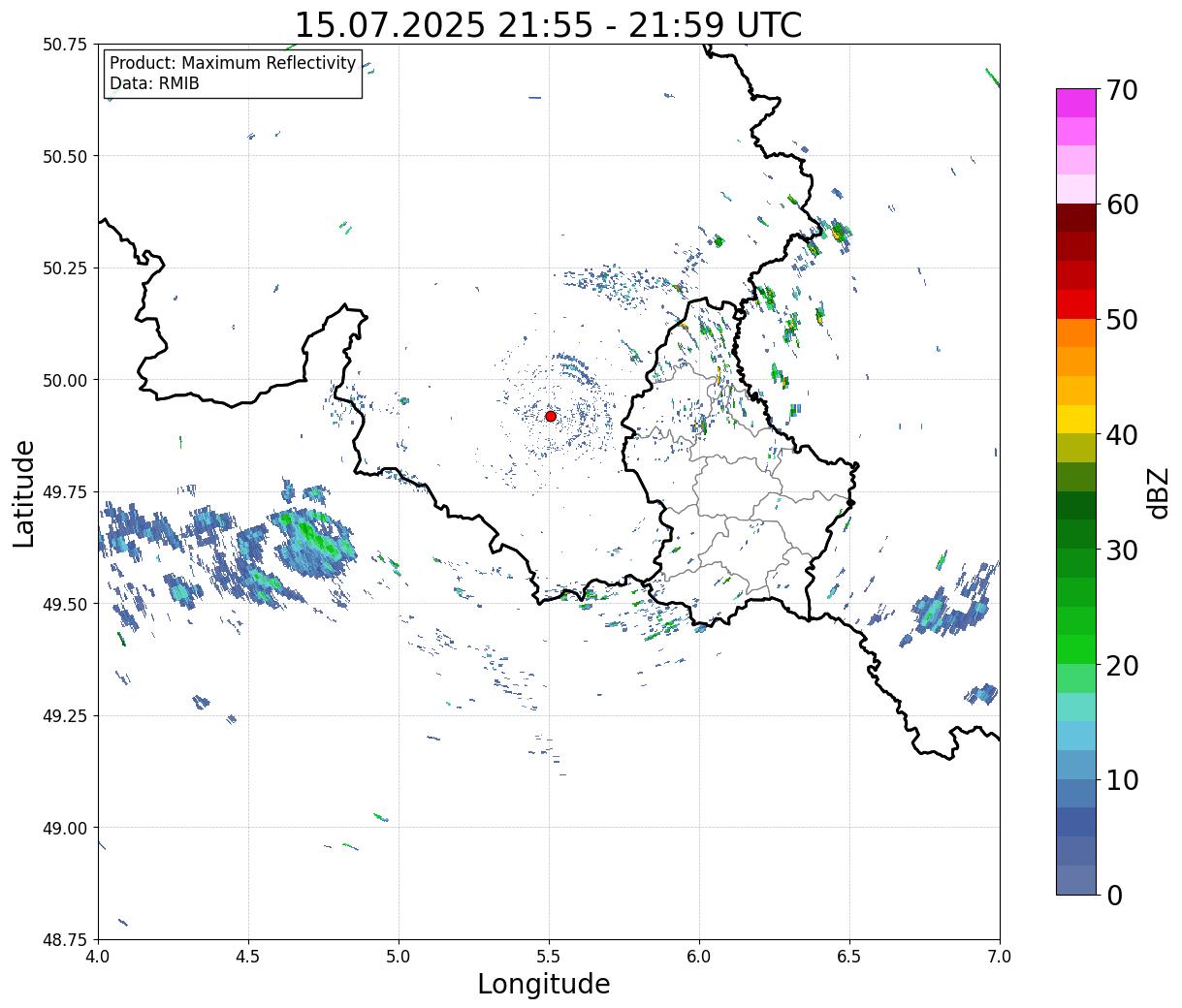
Task: Click the magenta swatch atop the colorbar
Action: [x=1076, y=103]
